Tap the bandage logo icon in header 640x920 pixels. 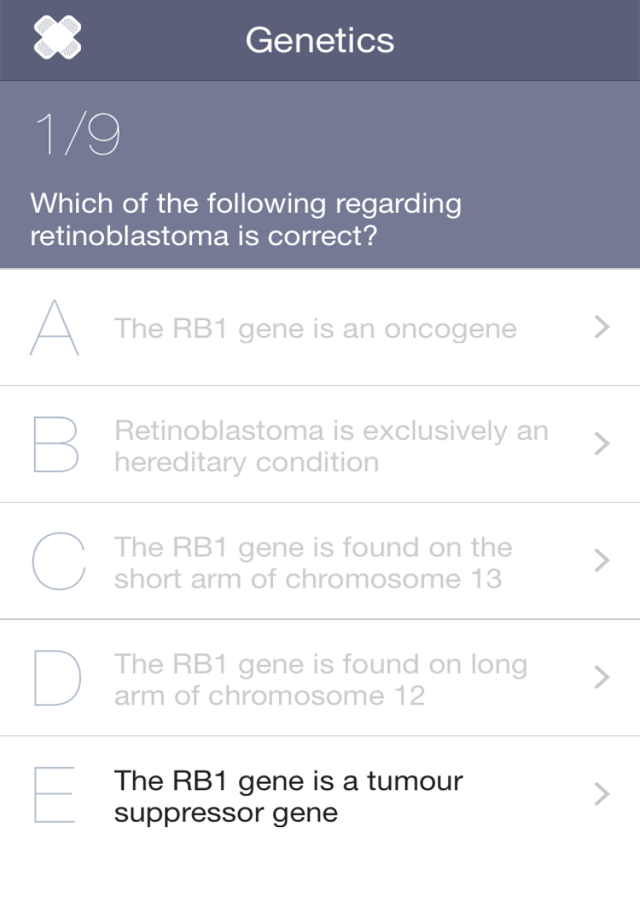[57, 40]
